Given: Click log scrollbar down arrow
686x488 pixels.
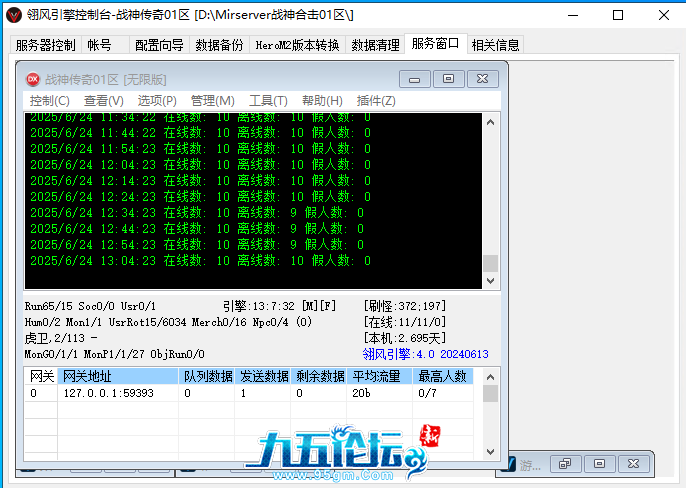Looking at the screenshot, I should click(x=490, y=281).
